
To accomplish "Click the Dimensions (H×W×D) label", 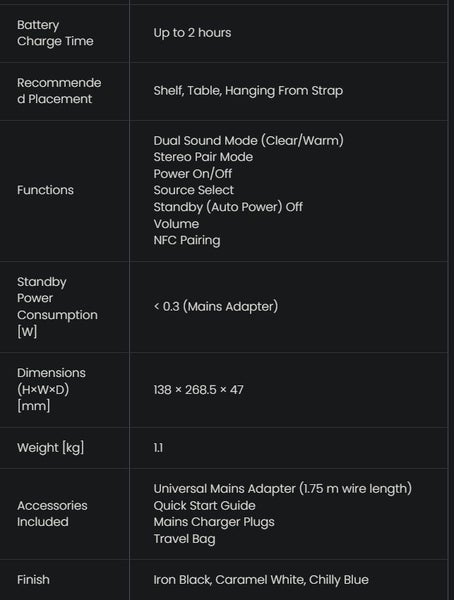I will click(x=51, y=390).
